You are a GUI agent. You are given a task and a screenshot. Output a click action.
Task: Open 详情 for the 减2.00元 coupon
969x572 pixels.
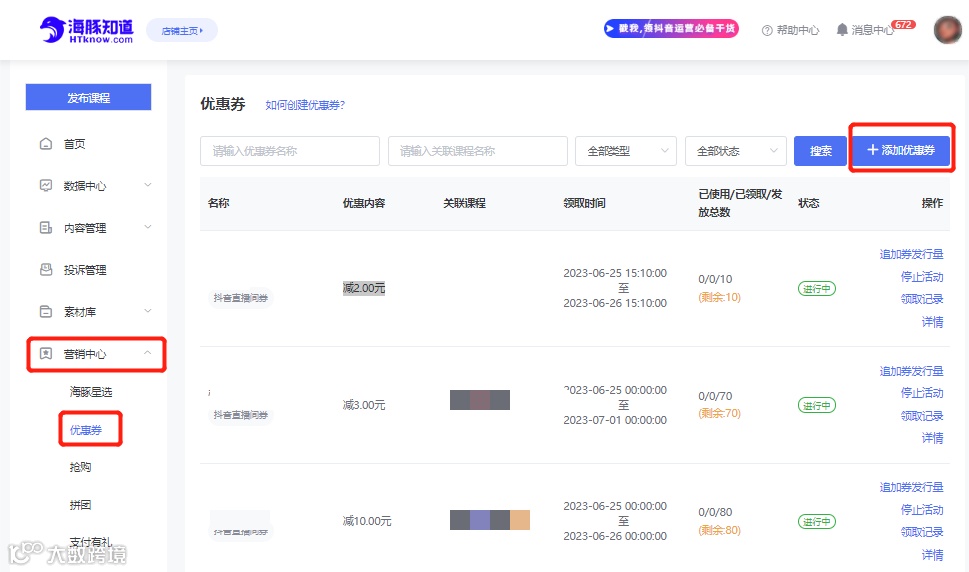pos(933,322)
